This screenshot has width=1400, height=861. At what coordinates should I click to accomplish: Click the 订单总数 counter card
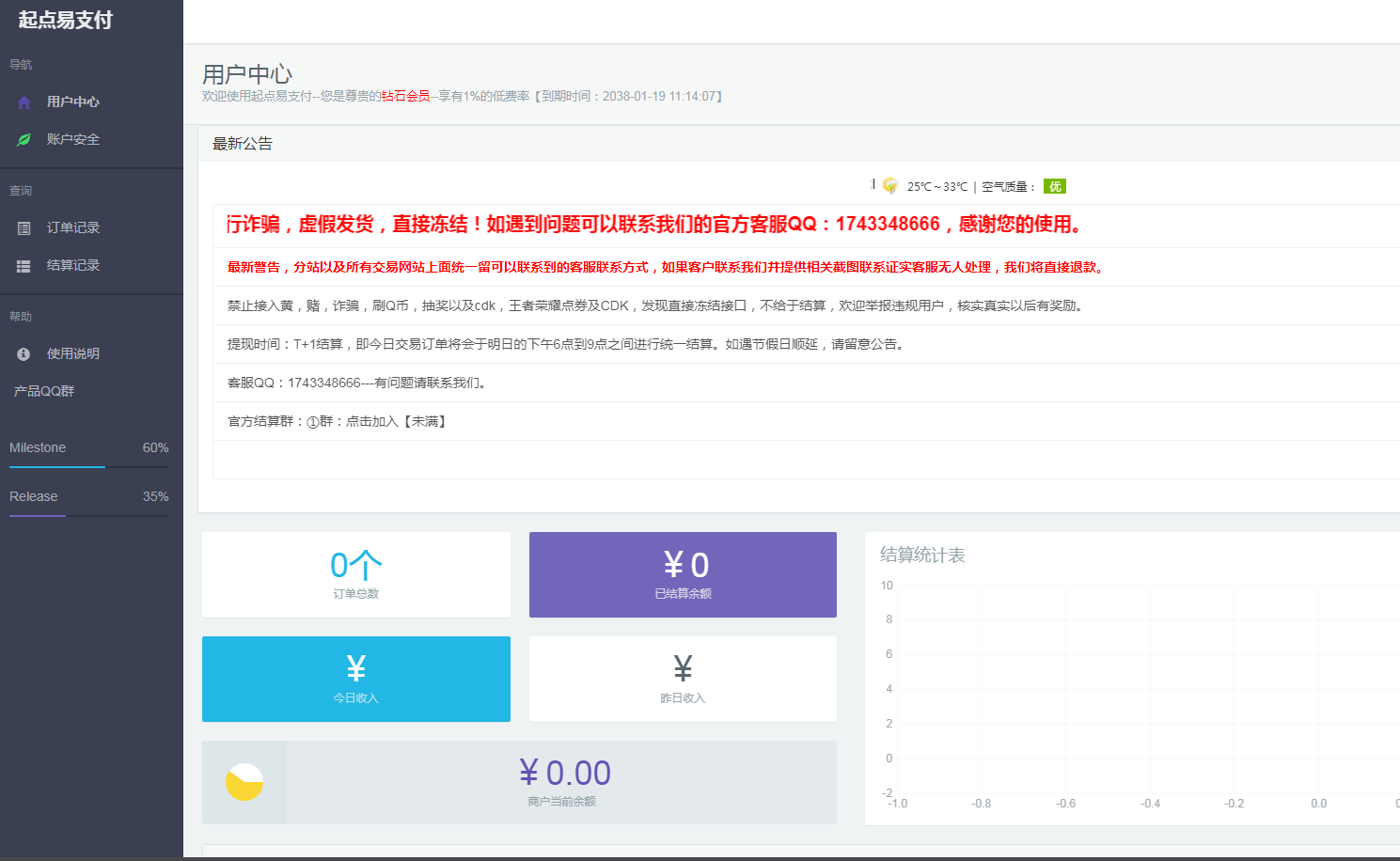click(x=355, y=574)
